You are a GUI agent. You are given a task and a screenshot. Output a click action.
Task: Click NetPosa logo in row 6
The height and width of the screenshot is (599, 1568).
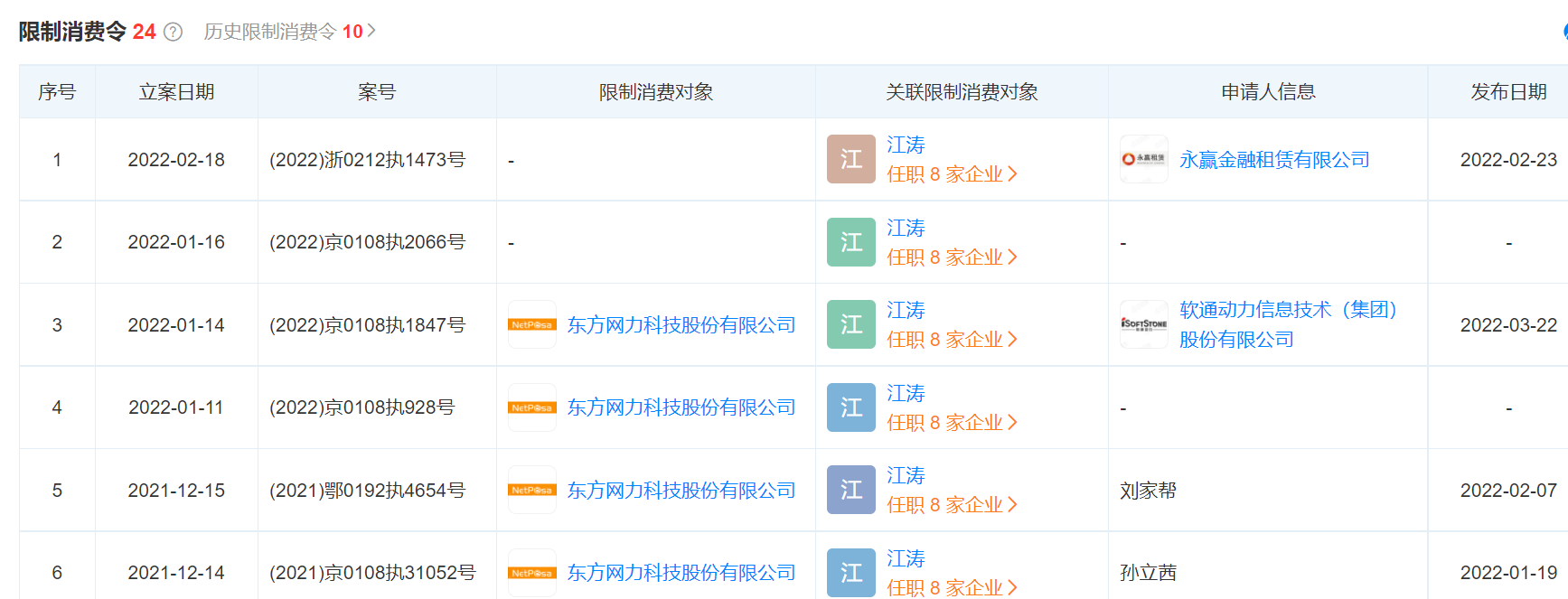[x=531, y=573]
